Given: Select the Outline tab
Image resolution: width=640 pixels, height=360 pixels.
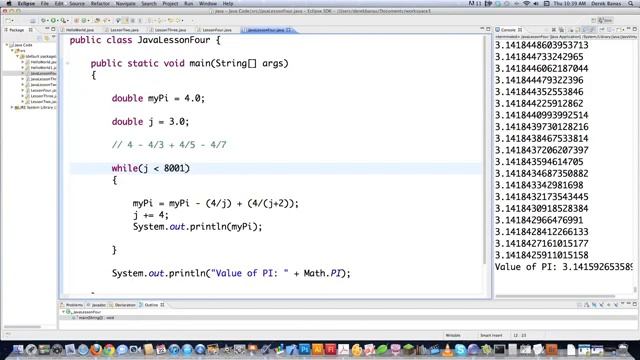Looking at the screenshot, I should click(151, 305).
